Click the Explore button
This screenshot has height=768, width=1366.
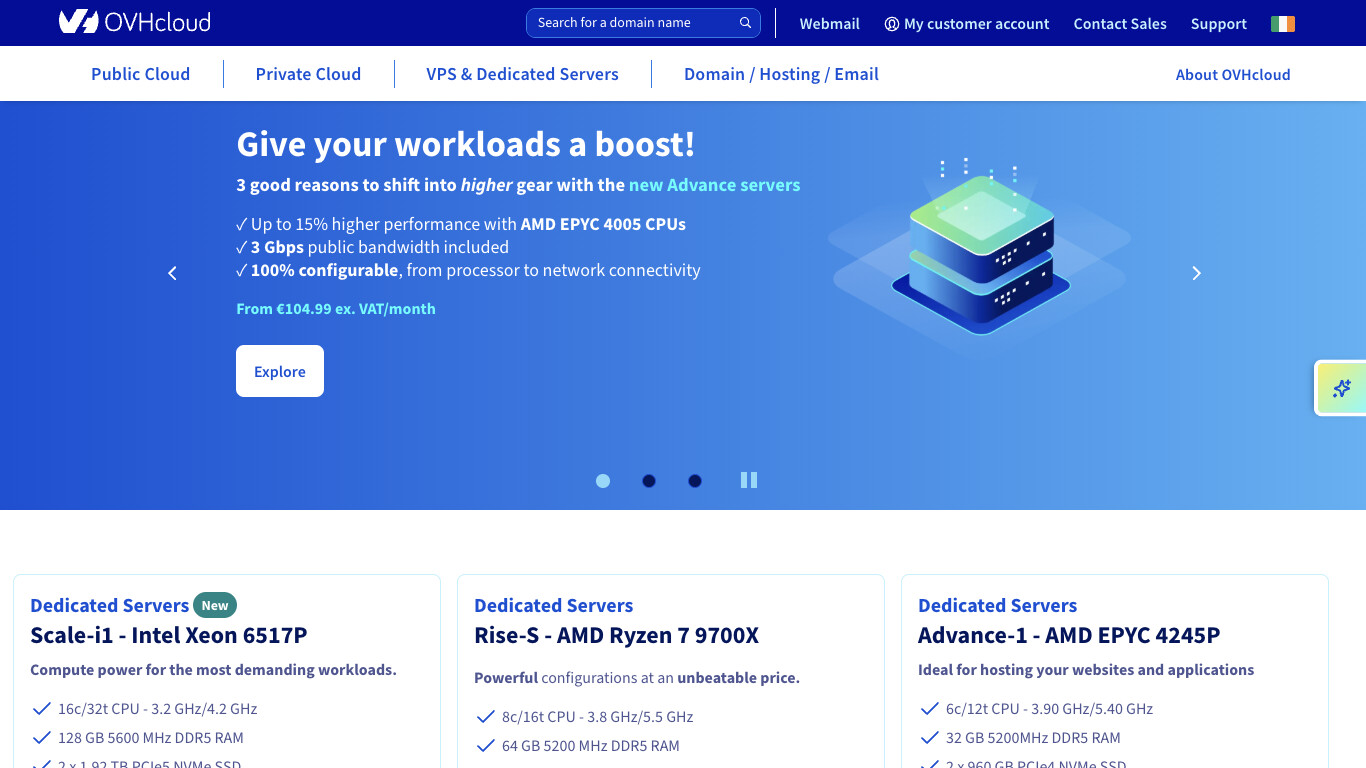(x=280, y=371)
